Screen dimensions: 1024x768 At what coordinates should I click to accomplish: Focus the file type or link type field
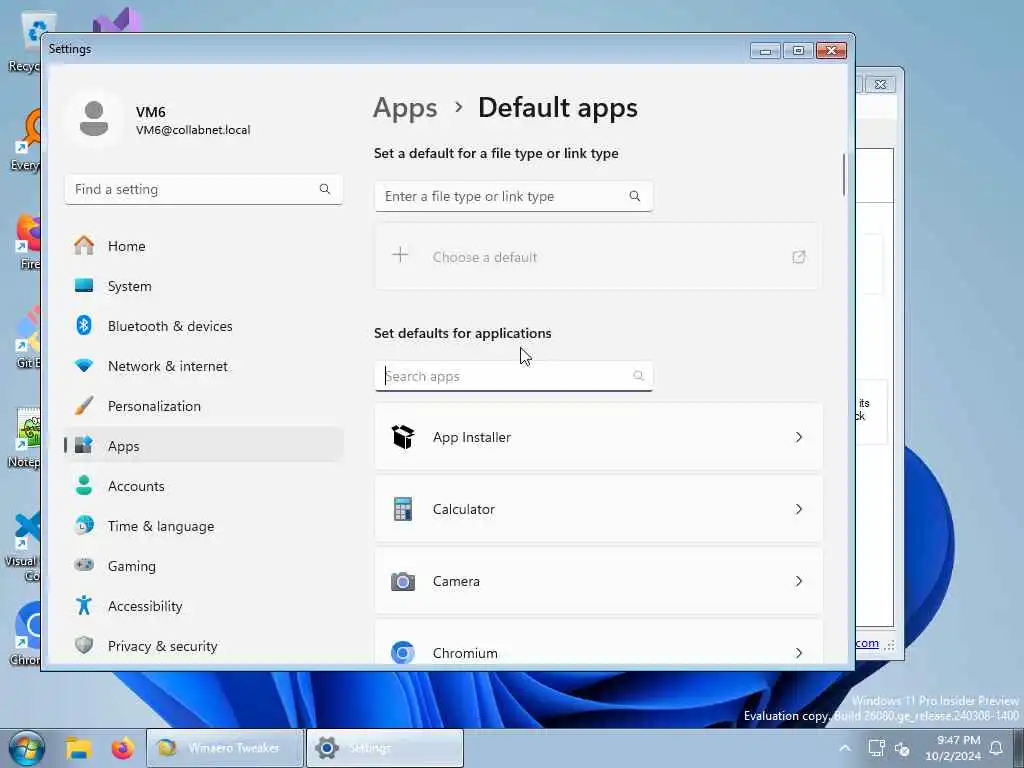point(513,196)
